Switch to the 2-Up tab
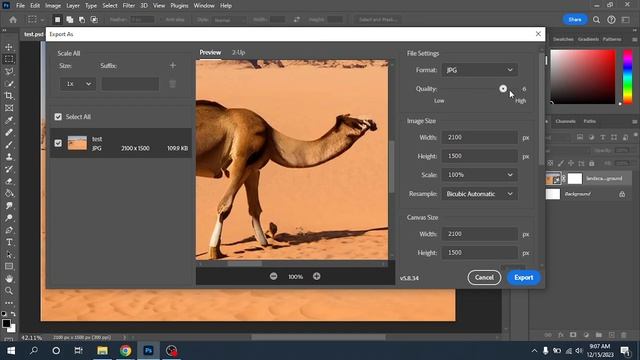Viewport: 640px width, 360px height. point(238,52)
